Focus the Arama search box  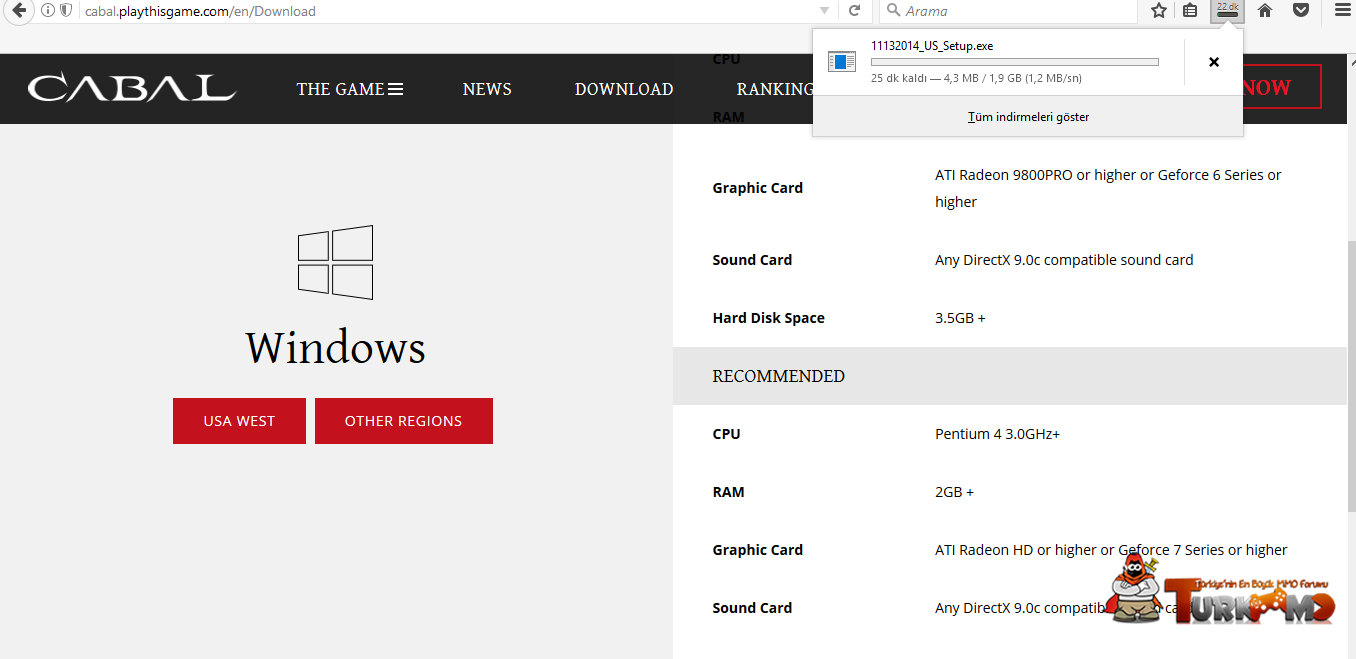click(x=1009, y=11)
